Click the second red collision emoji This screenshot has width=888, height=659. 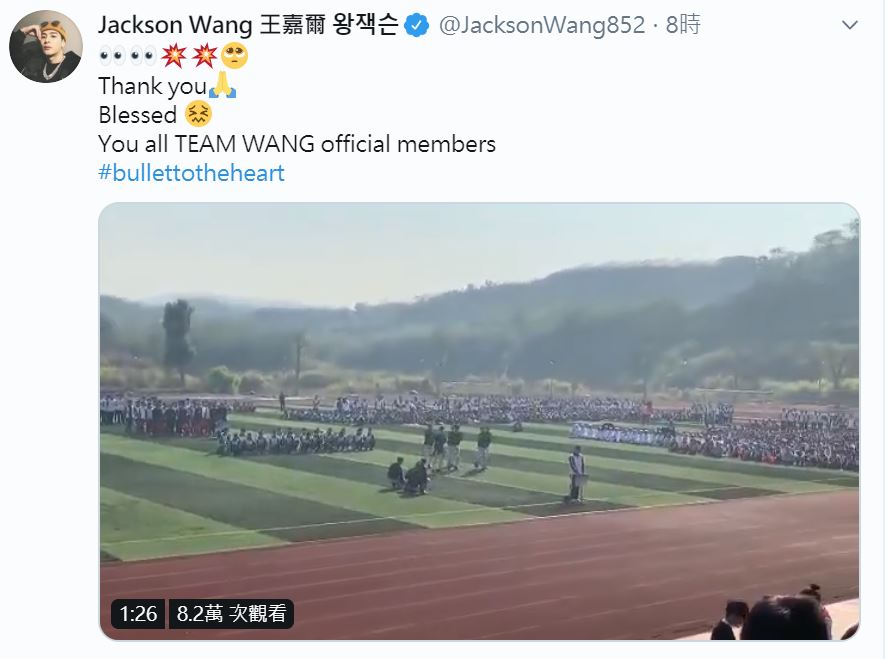[204, 55]
